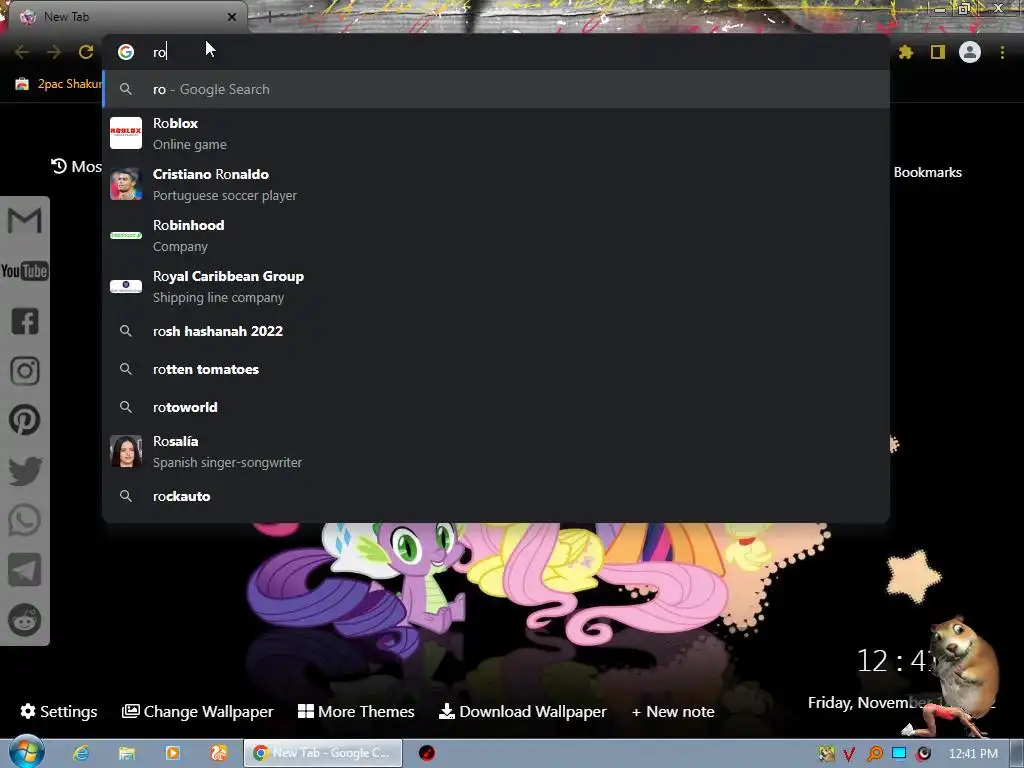Viewport: 1024px width, 768px height.
Task: Open Gmail from the sidebar
Action: pos(25,221)
